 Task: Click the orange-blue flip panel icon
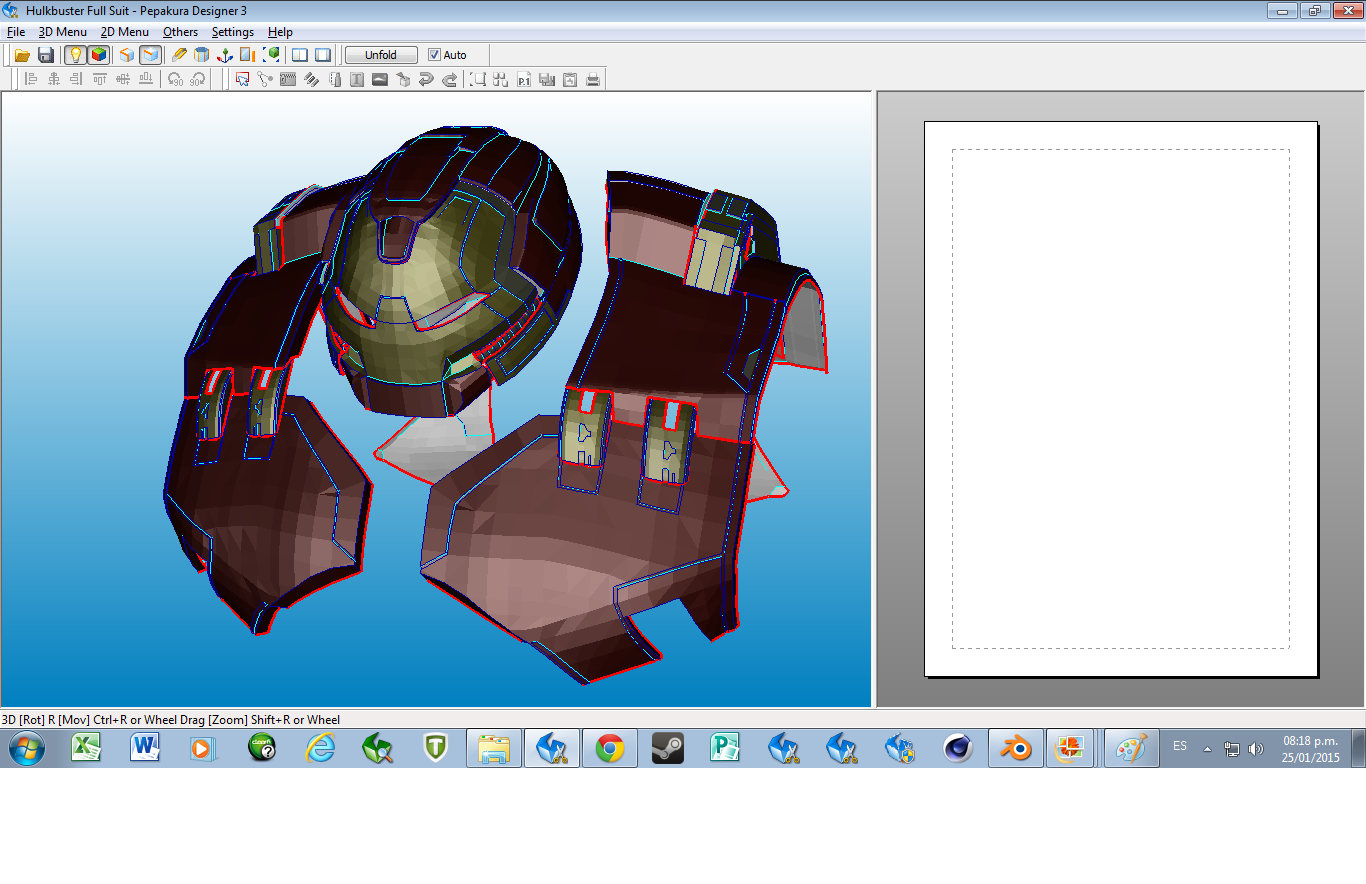[248, 55]
